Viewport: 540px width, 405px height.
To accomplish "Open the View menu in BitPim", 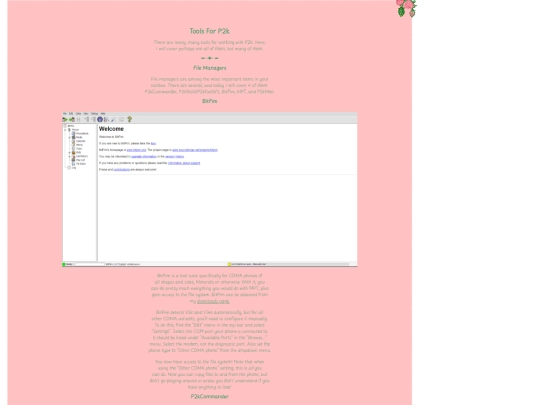I will click(x=86, y=113).
